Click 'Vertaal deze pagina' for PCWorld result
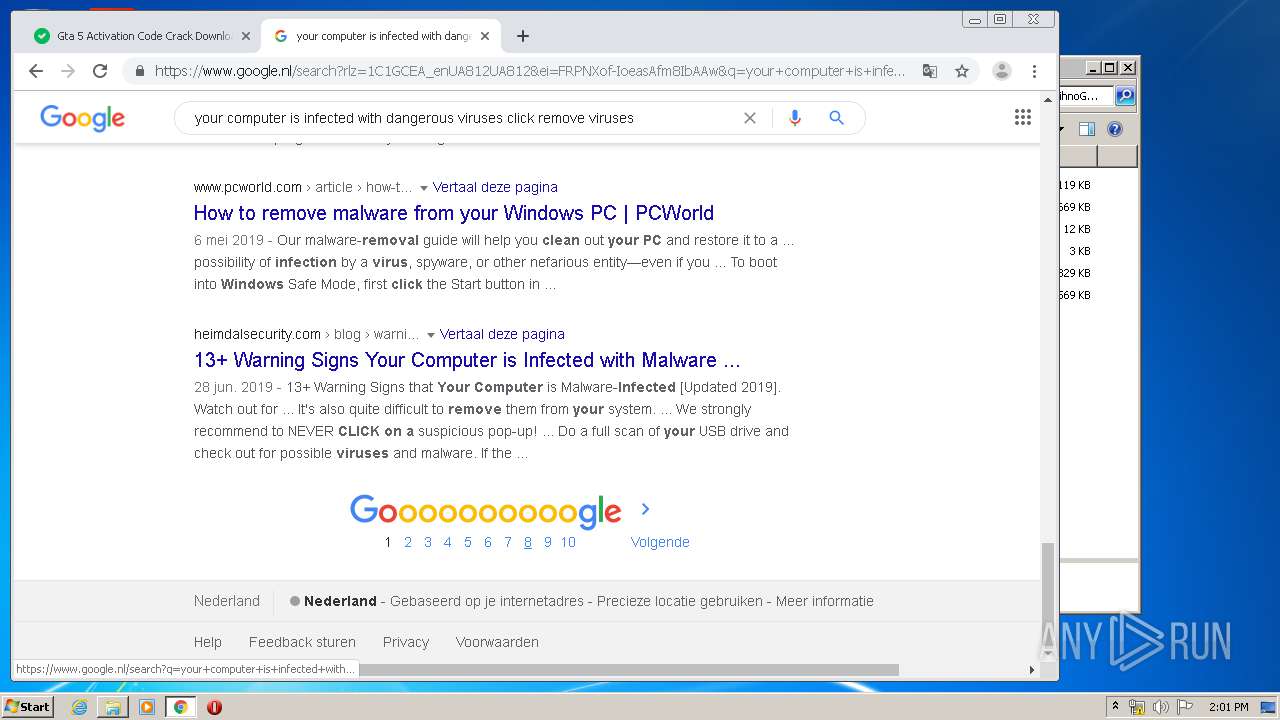The width and height of the screenshot is (1280, 720). click(x=495, y=187)
